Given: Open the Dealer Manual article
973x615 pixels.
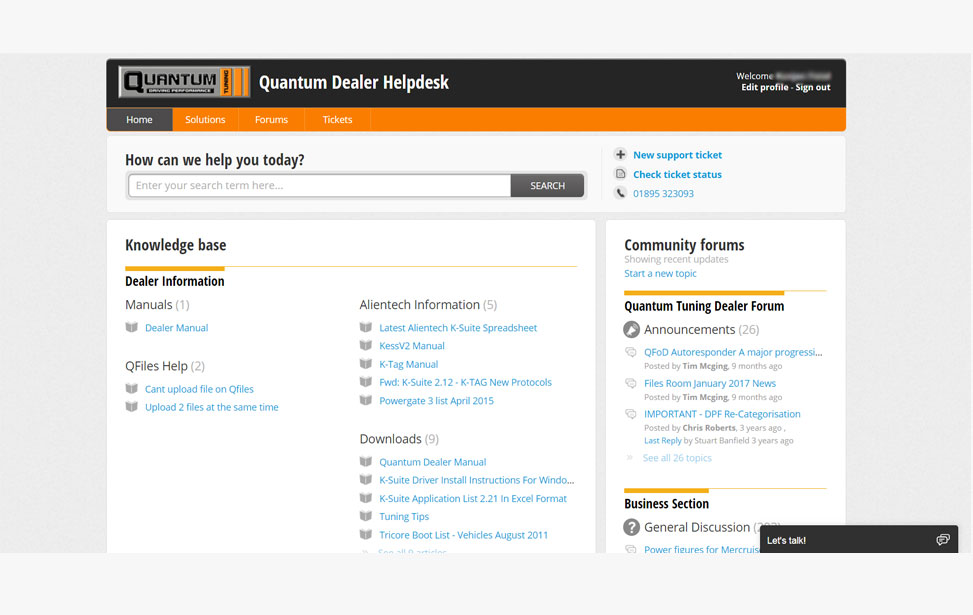Looking at the screenshot, I should click(176, 328).
